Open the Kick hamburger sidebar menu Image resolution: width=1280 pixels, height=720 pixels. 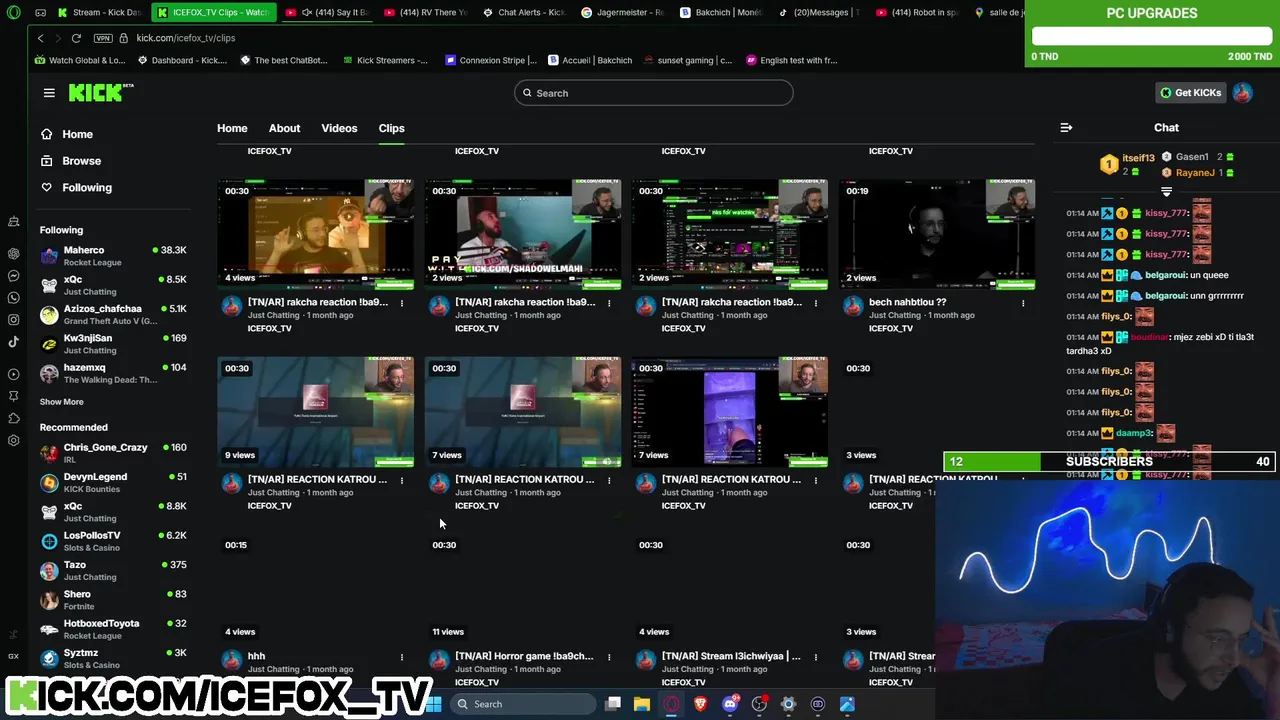pos(49,93)
